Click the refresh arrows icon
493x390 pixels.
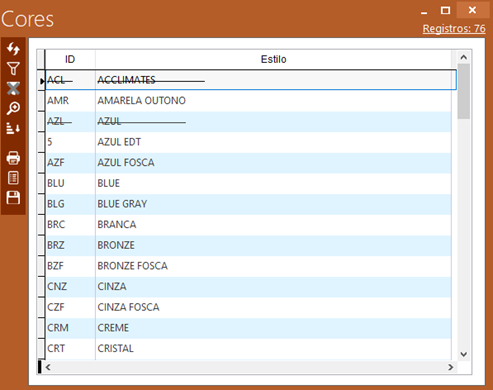click(13, 49)
